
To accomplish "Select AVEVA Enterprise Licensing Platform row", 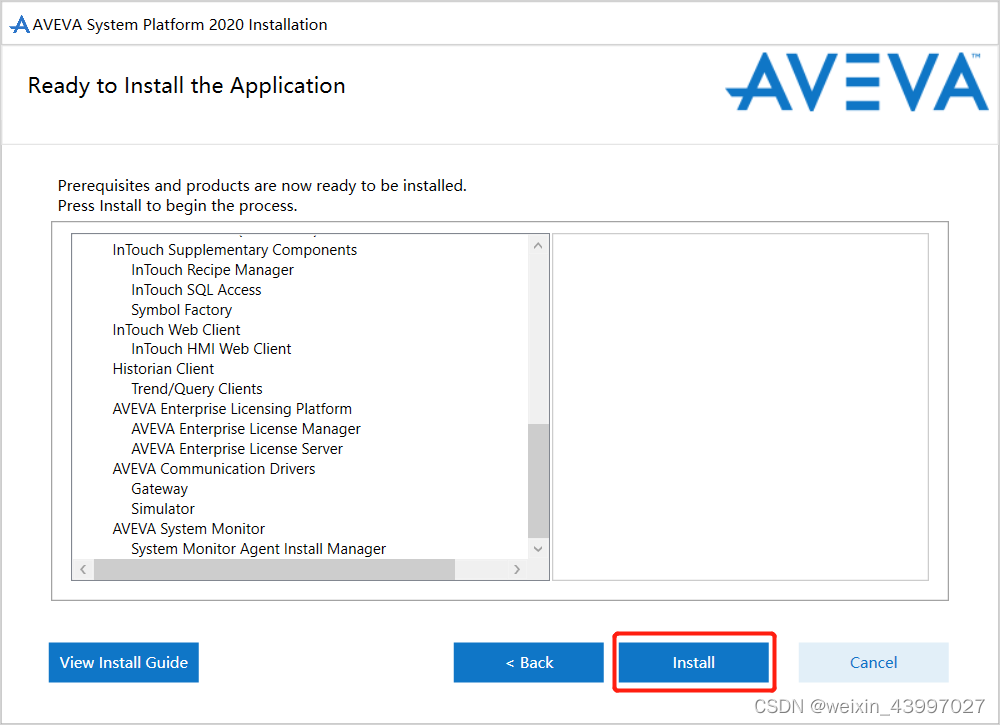I will [232, 409].
